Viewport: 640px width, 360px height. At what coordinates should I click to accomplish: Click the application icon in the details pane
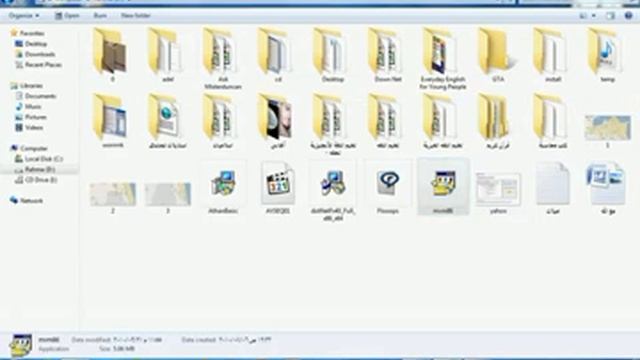point(21,345)
